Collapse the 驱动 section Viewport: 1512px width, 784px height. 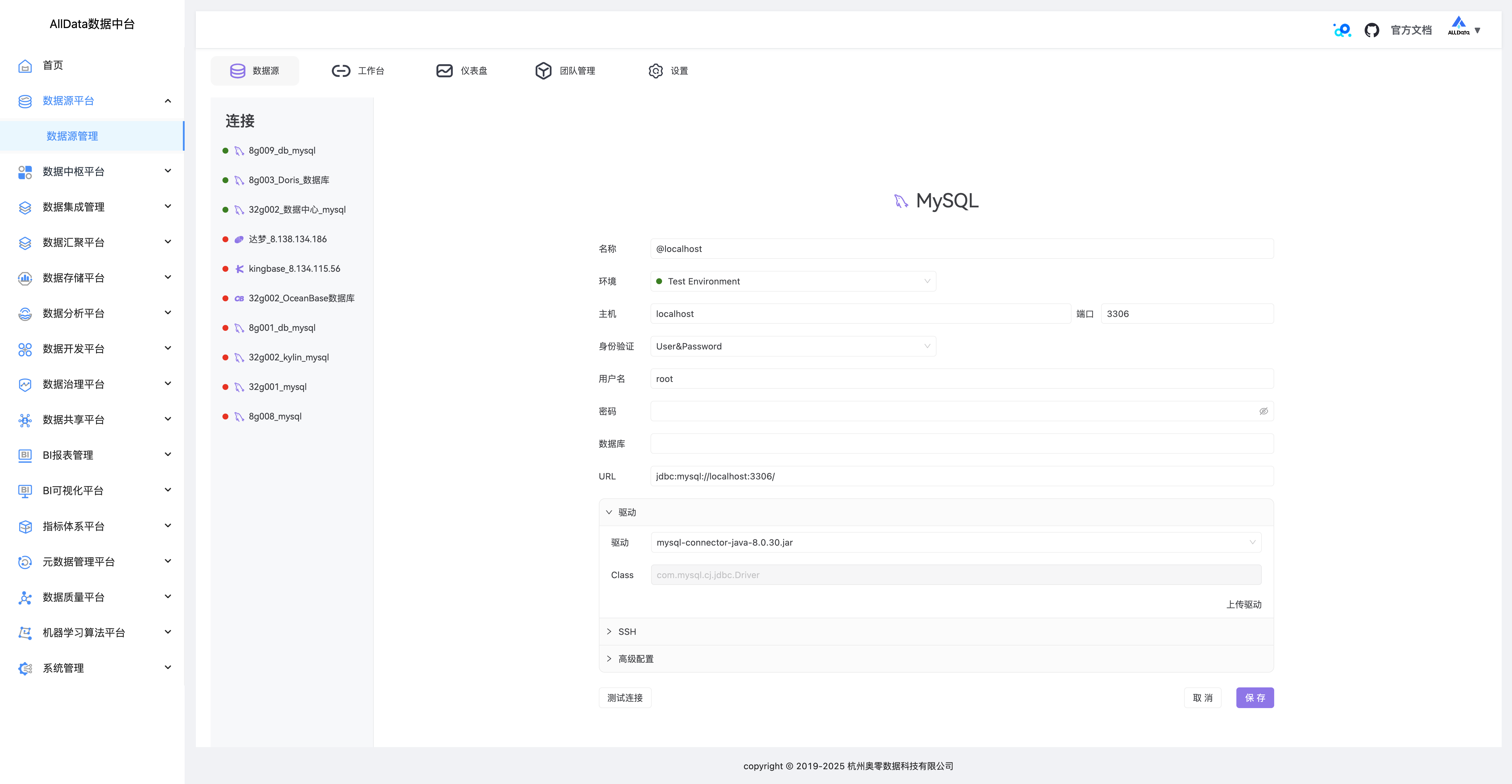point(936,512)
